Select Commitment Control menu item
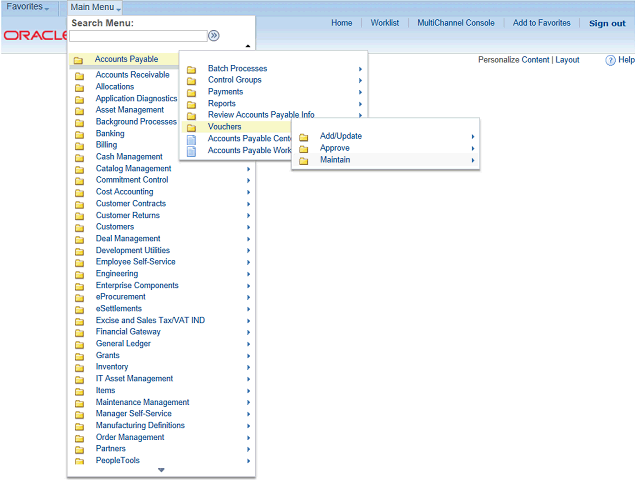Image resolution: width=640 pixels, height=480 pixels. pyautogui.click(x=132, y=180)
